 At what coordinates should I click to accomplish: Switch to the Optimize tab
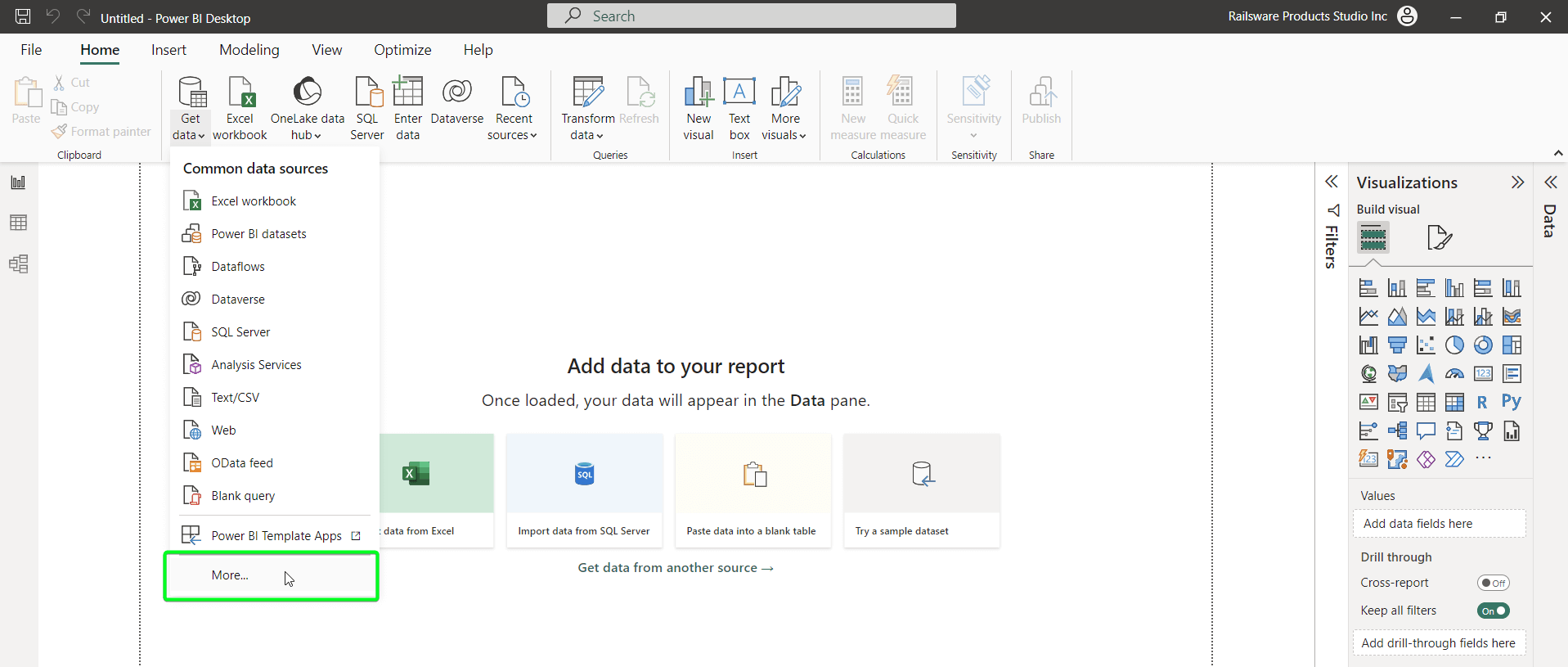pyautogui.click(x=402, y=50)
